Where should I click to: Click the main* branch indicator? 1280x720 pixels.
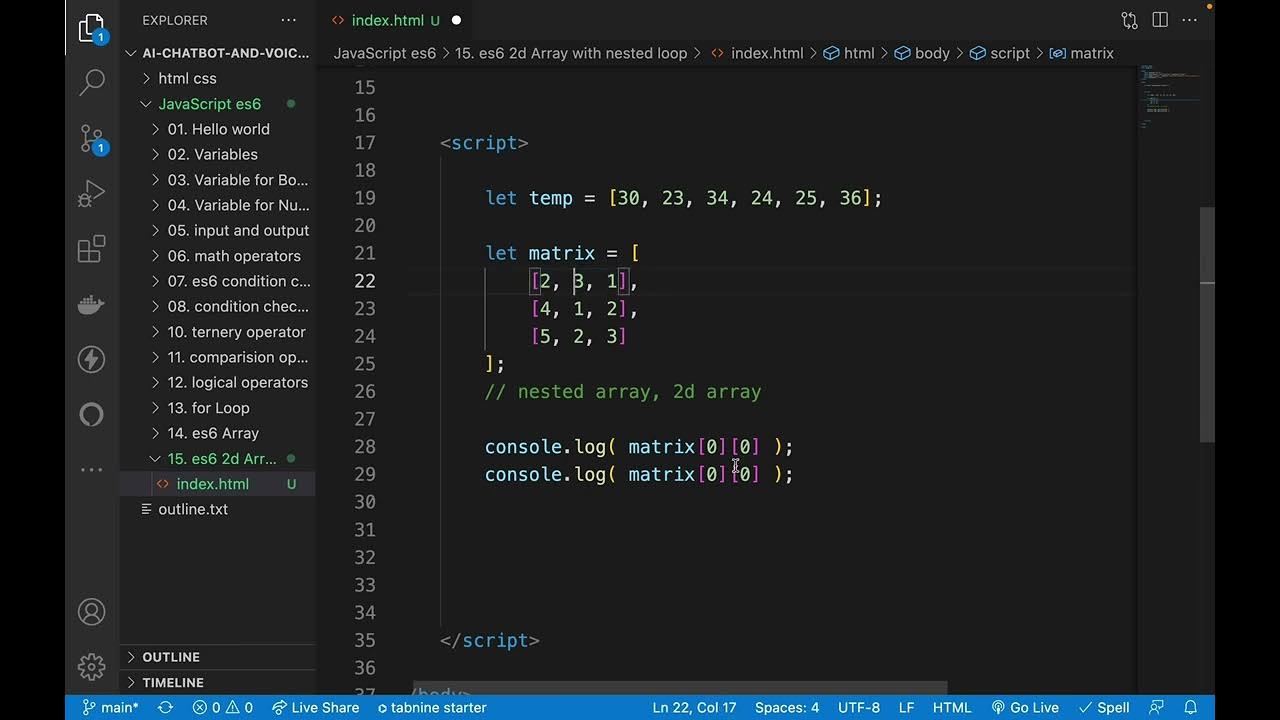point(110,707)
